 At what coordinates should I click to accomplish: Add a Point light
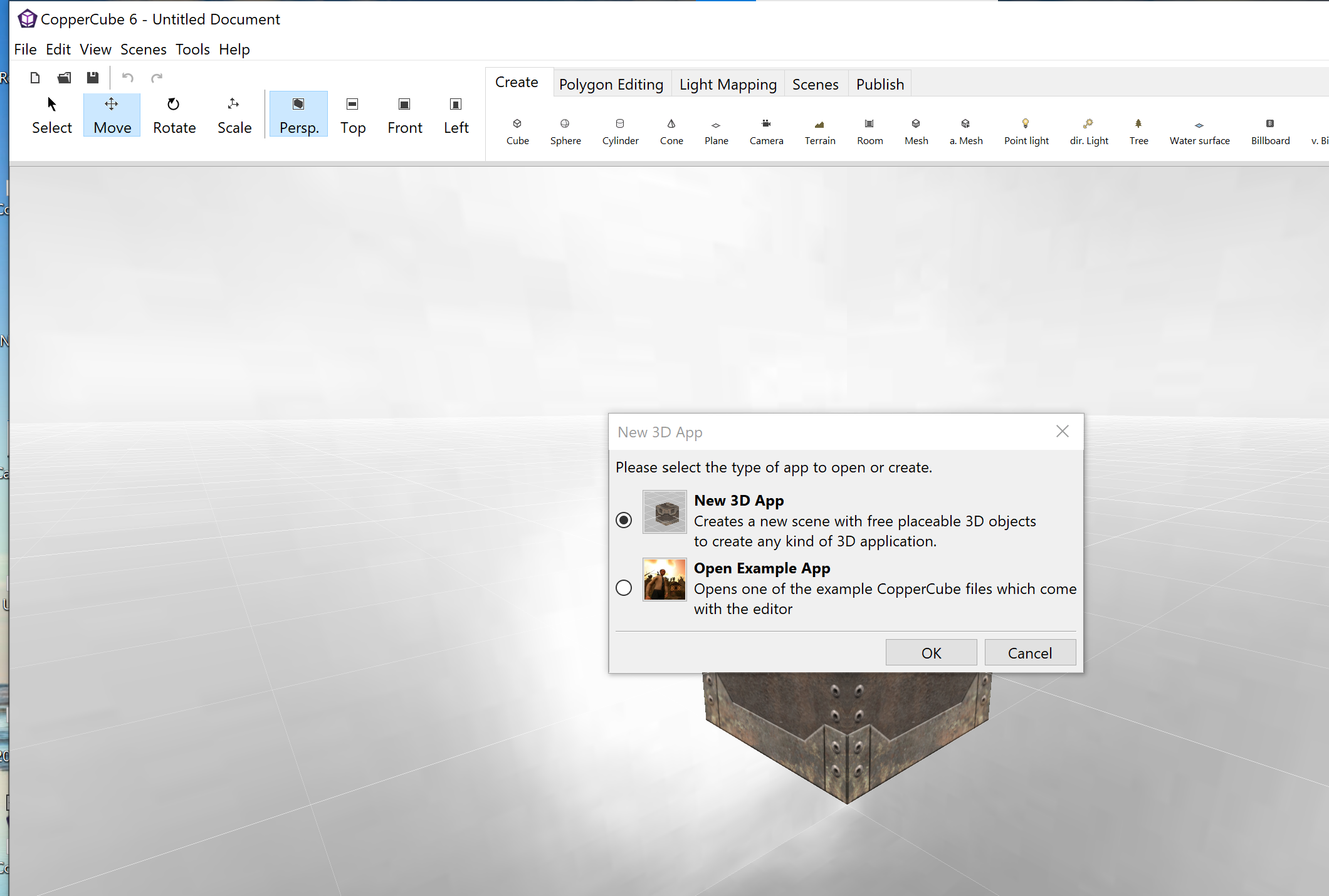[1026, 132]
